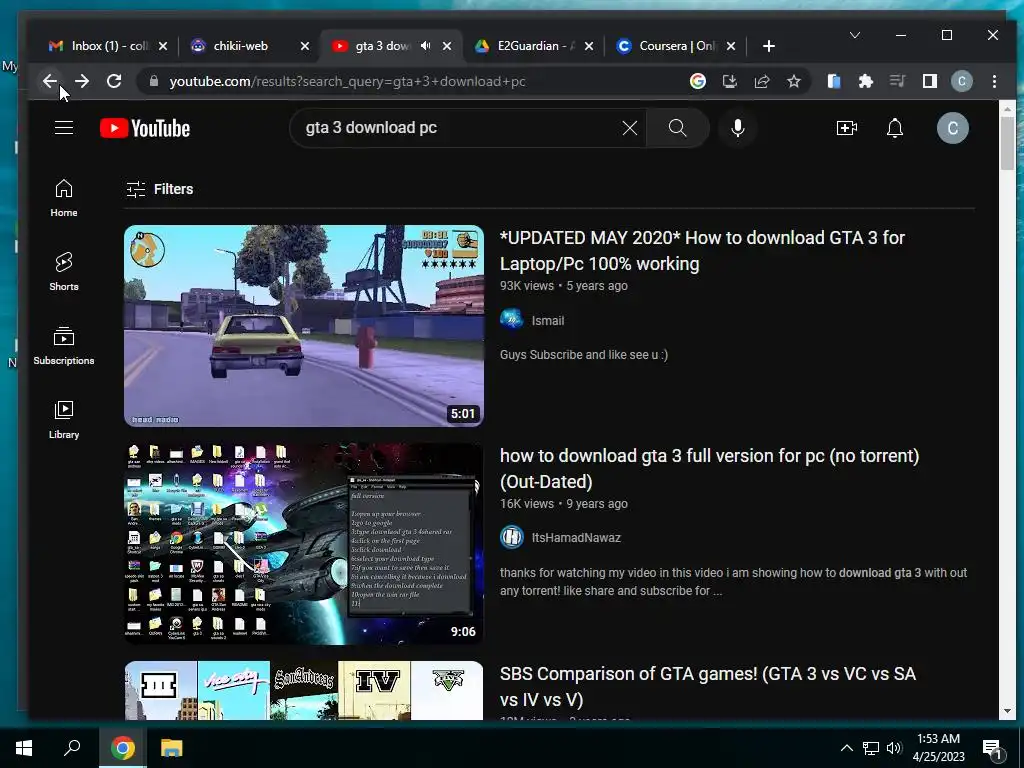Open the Filters options
Viewport: 1024px width, 768px height.
(x=160, y=189)
